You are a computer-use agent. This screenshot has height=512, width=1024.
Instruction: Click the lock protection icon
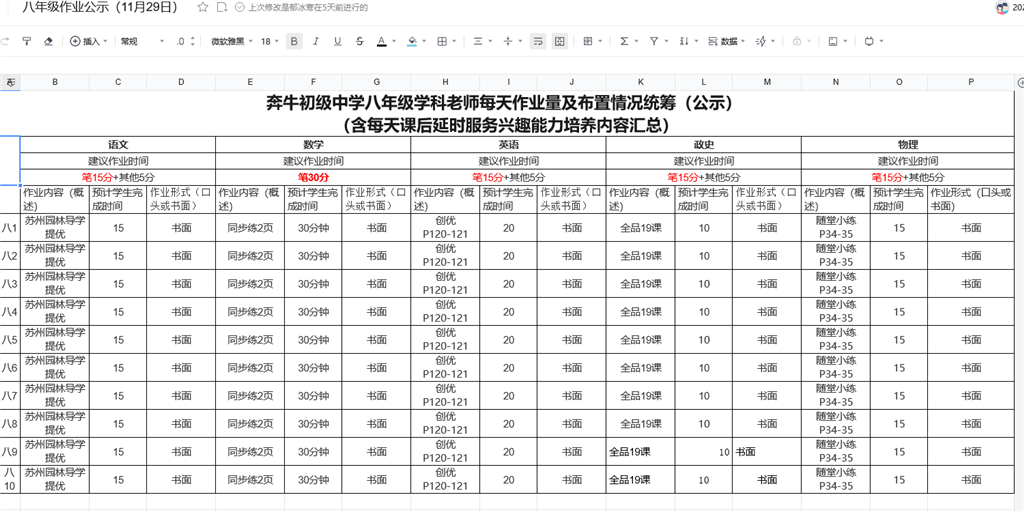coord(797,41)
